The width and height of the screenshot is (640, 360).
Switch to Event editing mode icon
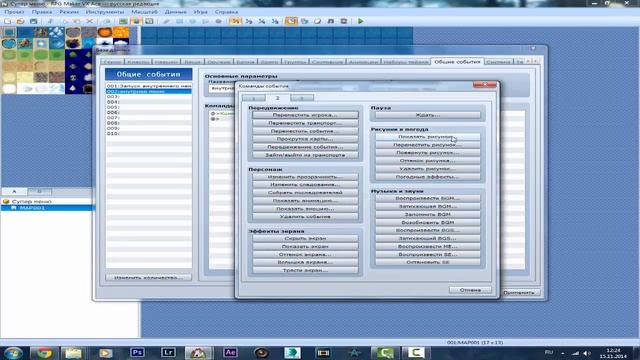coord(136,21)
